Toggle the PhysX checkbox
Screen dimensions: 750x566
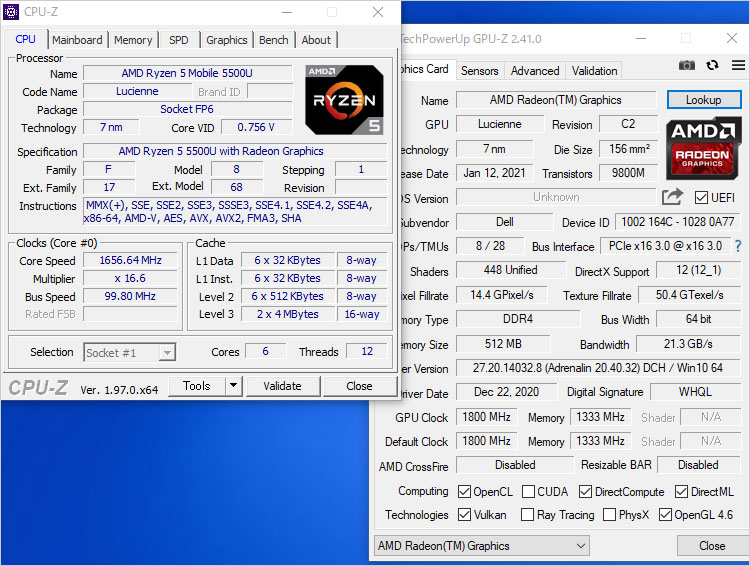609,514
